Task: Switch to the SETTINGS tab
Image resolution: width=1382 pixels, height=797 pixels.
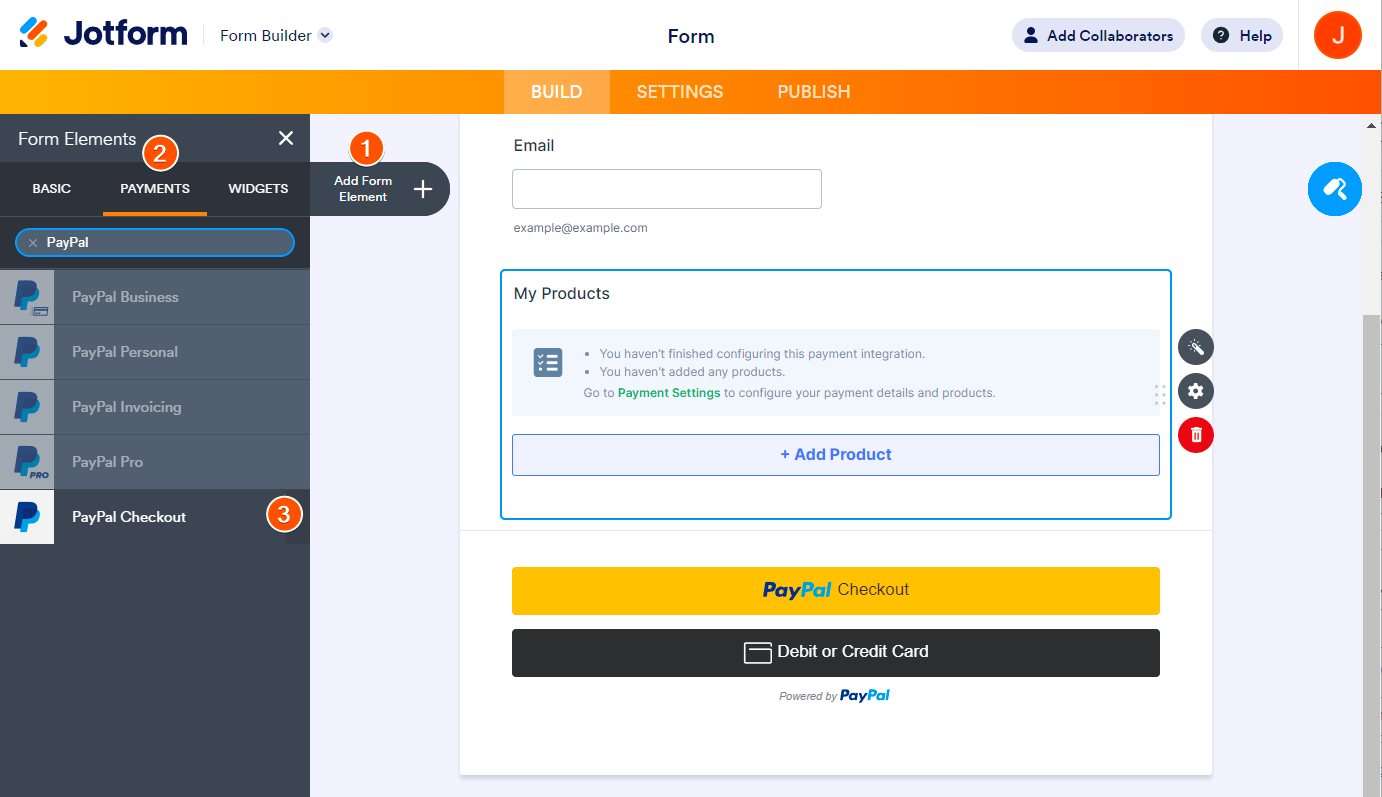Action: 680,92
